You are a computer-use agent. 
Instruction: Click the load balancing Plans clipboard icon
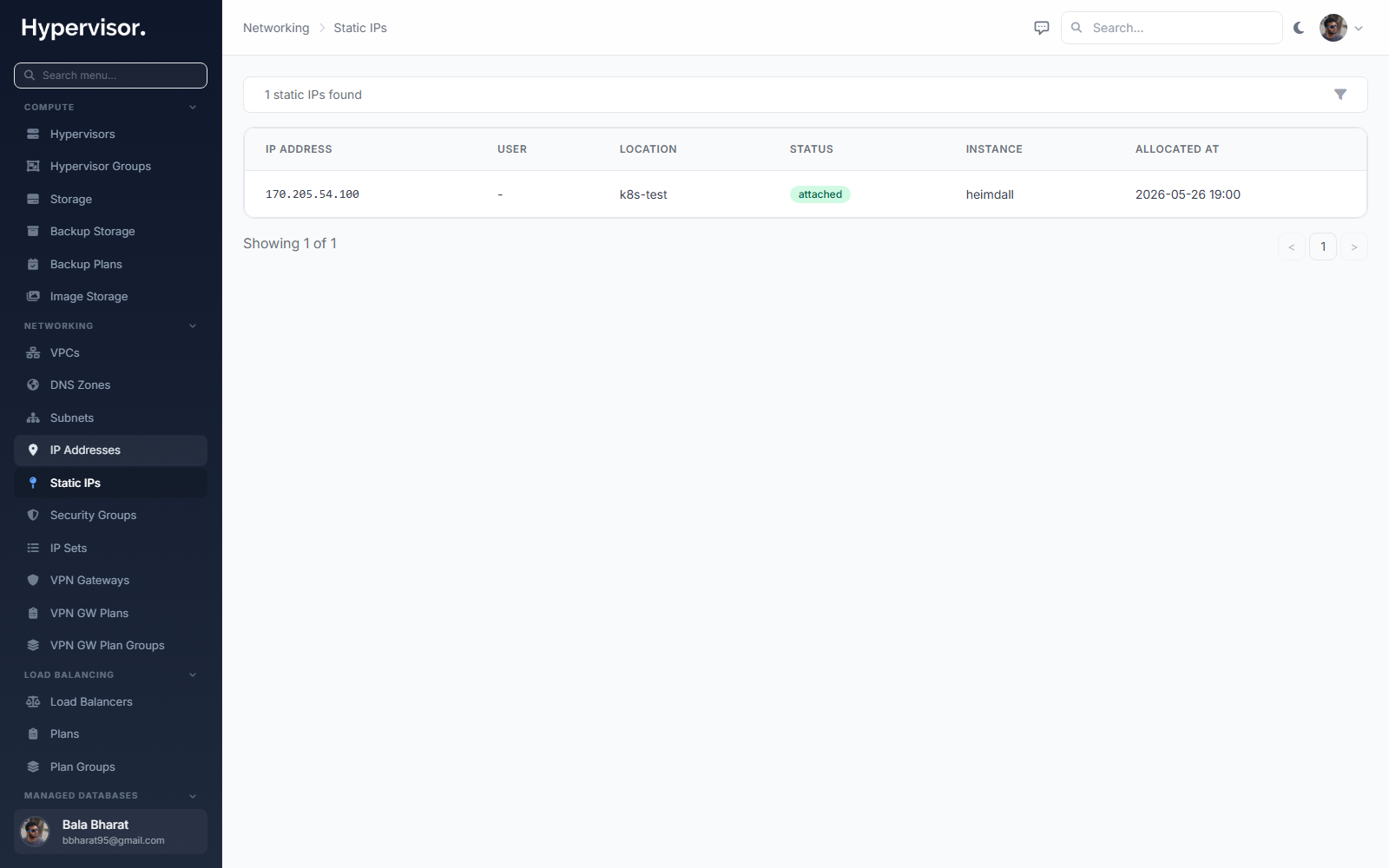tap(33, 733)
